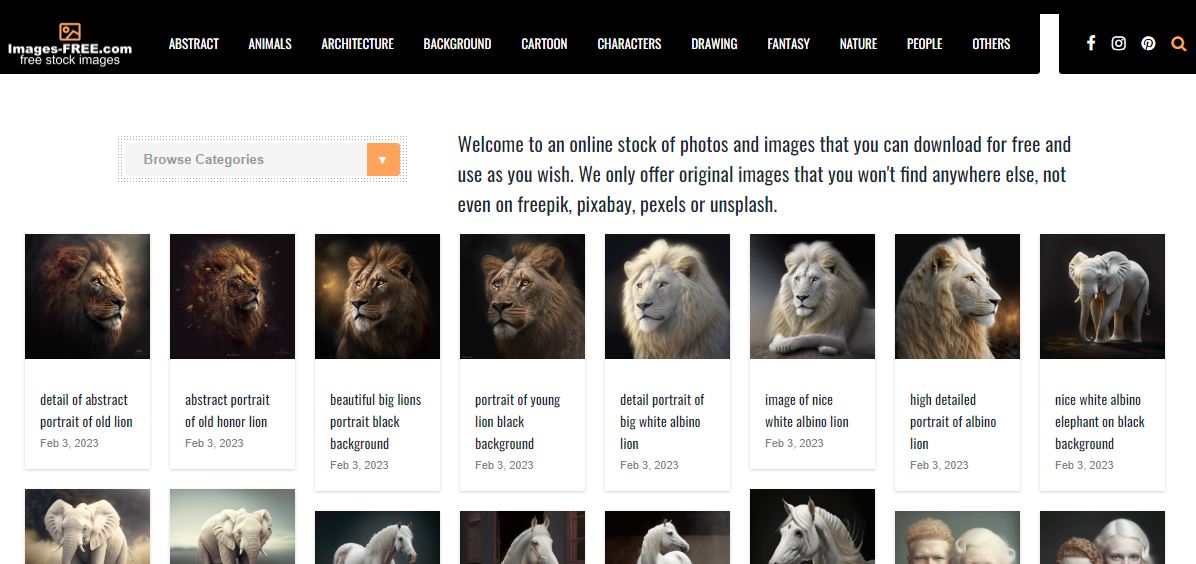
Task: Open 'image of nice white albino lion' link
Action: point(807,411)
